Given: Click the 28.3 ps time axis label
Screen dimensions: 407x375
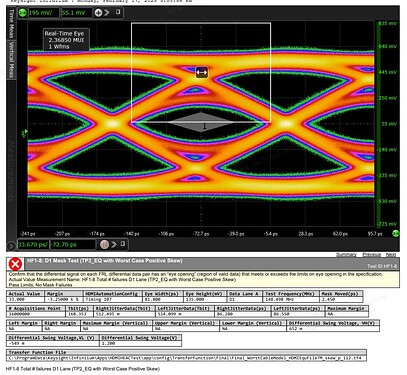Looking at the screenshot, I should pyautogui.click(x=306, y=233).
